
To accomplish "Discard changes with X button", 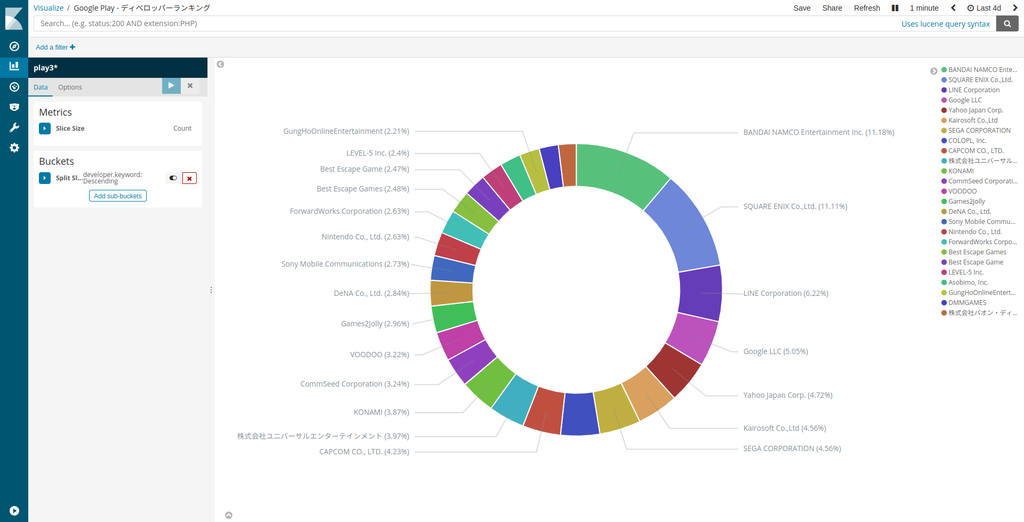I will pyautogui.click(x=190, y=86).
